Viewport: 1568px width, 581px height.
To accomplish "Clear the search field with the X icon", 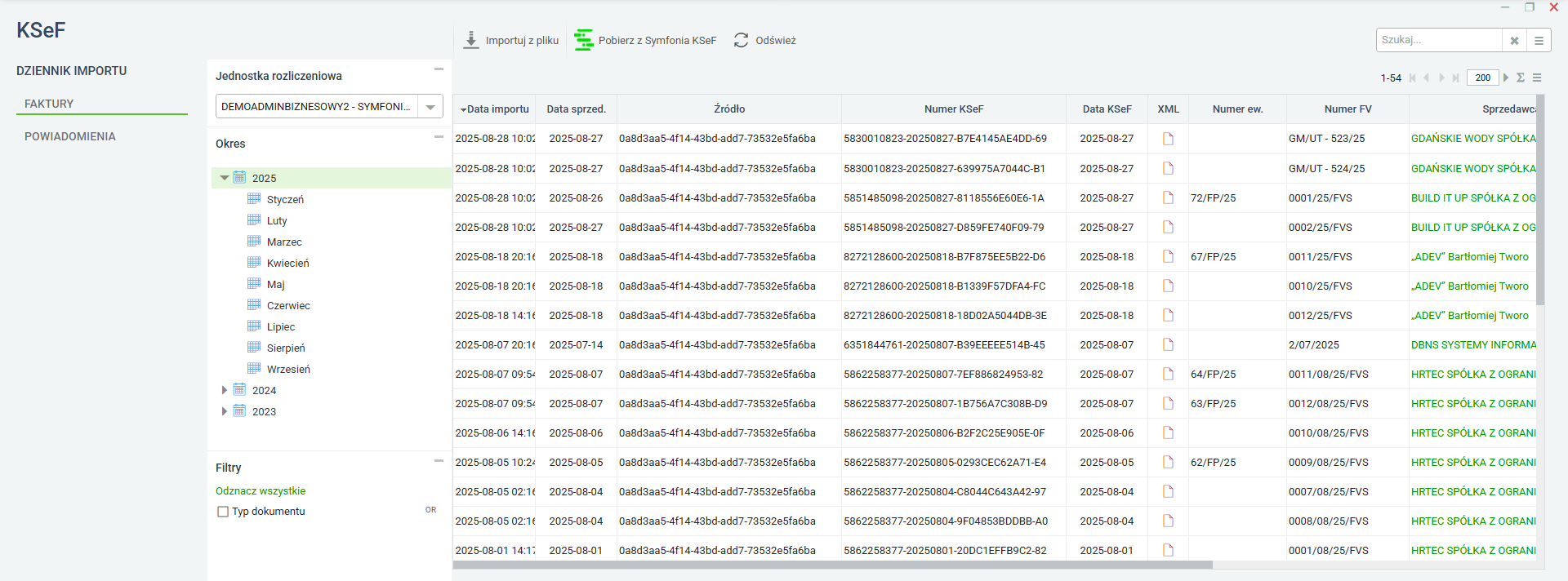I will tap(1514, 40).
